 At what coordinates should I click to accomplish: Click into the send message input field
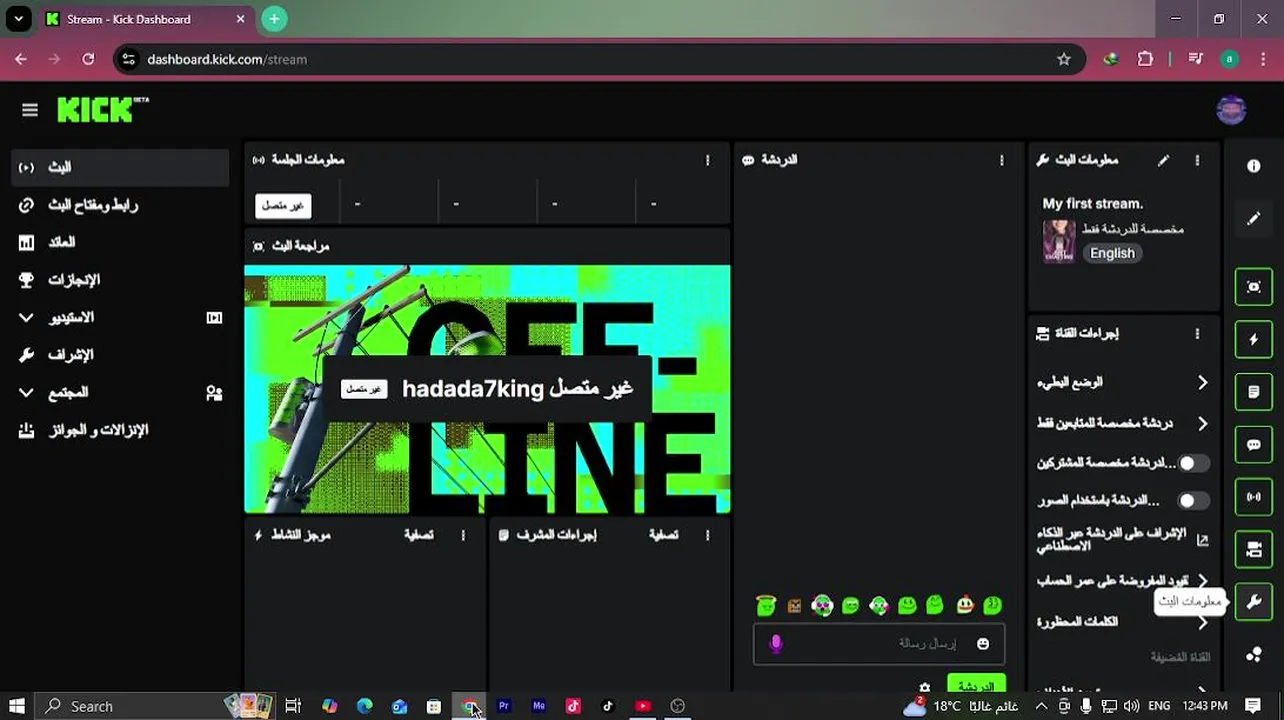pos(879,644)
